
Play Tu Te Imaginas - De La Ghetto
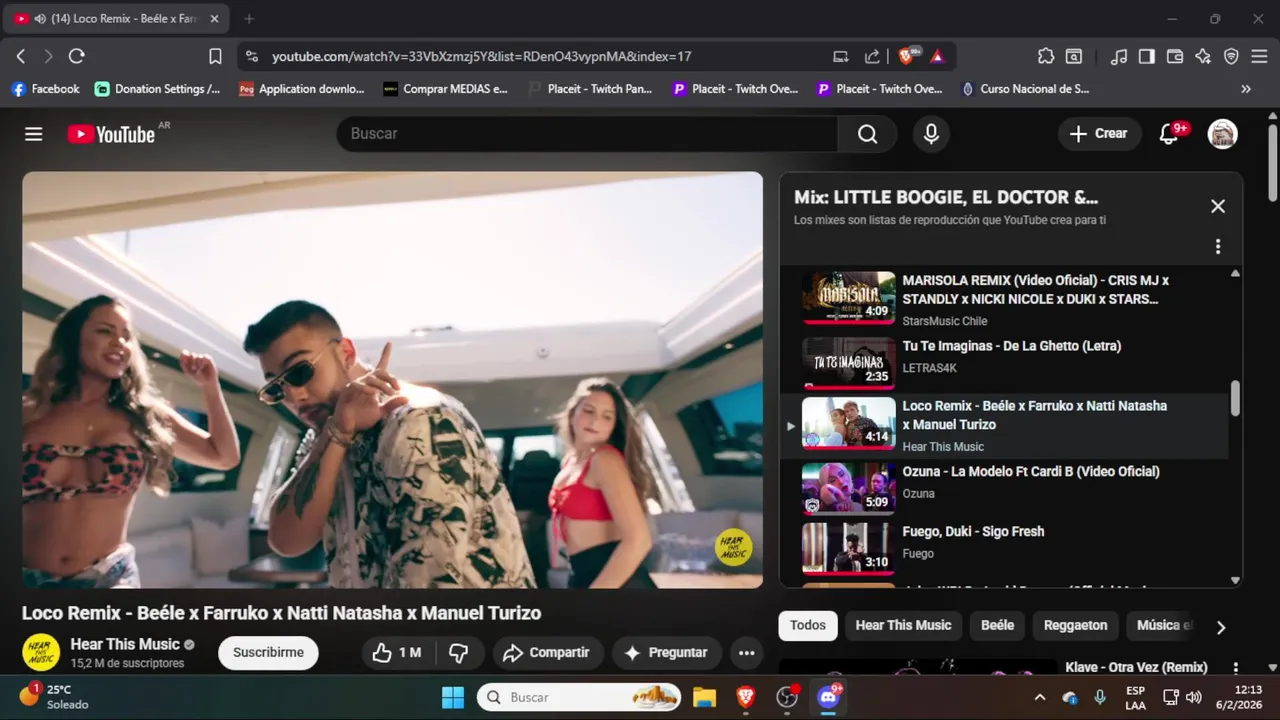pyautogui.click(x=1005, y=361)
